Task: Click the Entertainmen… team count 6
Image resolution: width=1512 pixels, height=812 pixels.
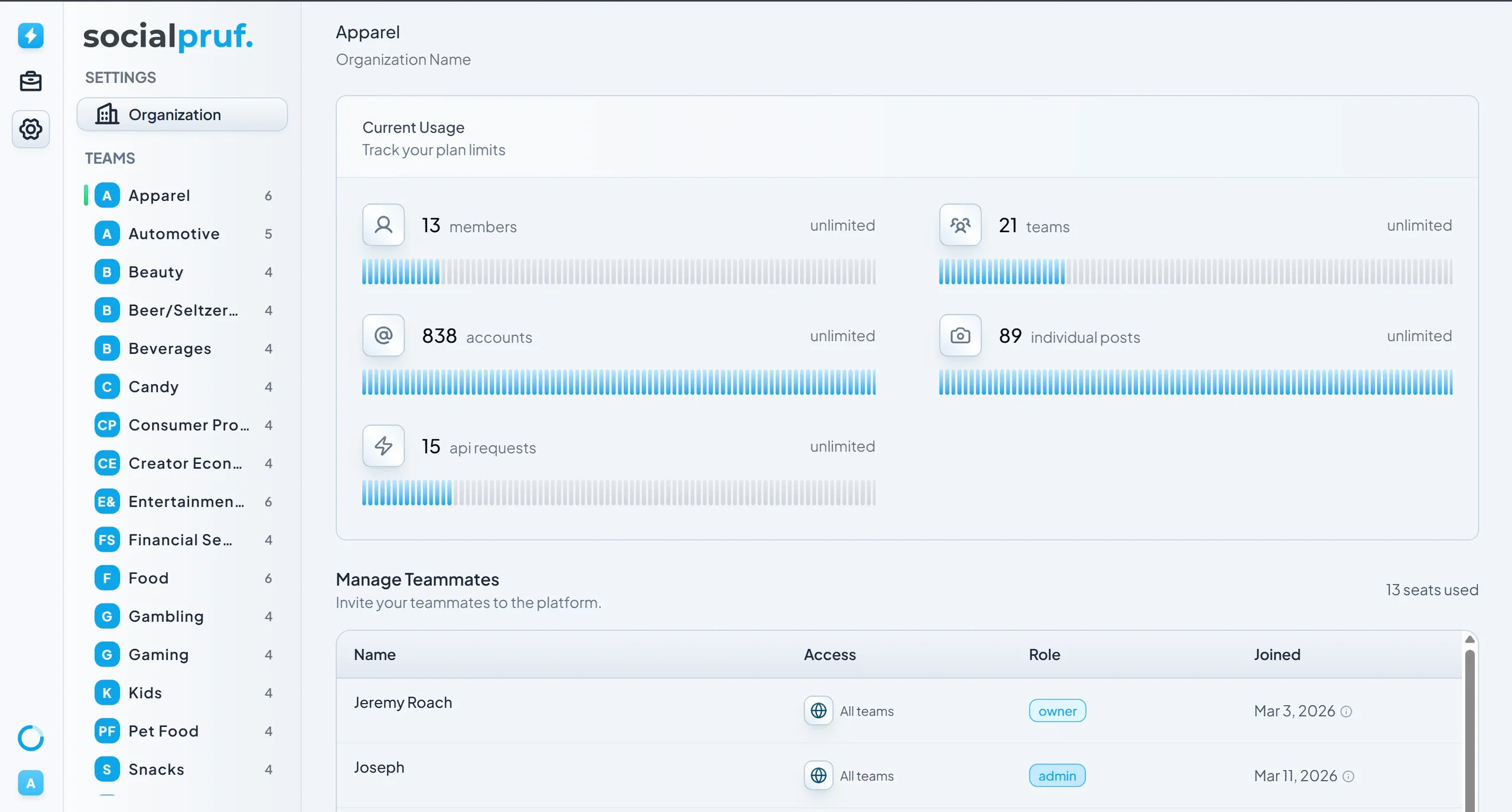Action: coord(268,502)
